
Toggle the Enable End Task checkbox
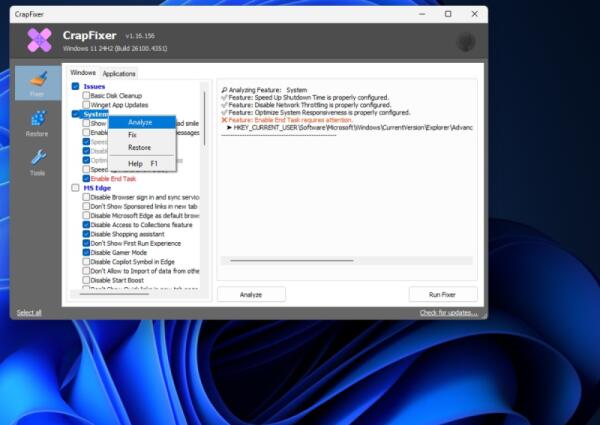coord(87,178)
